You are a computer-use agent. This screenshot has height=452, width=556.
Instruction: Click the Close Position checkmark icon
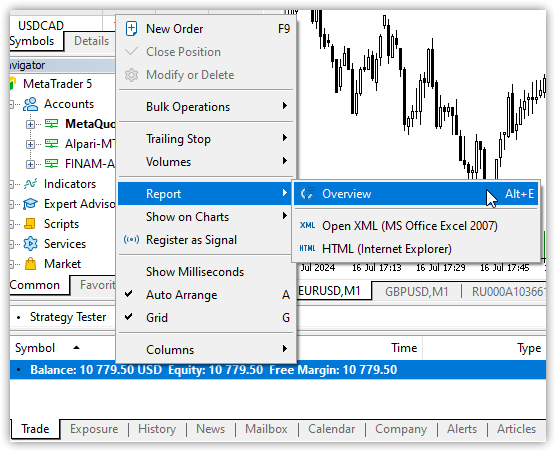[x=131, y=52]
